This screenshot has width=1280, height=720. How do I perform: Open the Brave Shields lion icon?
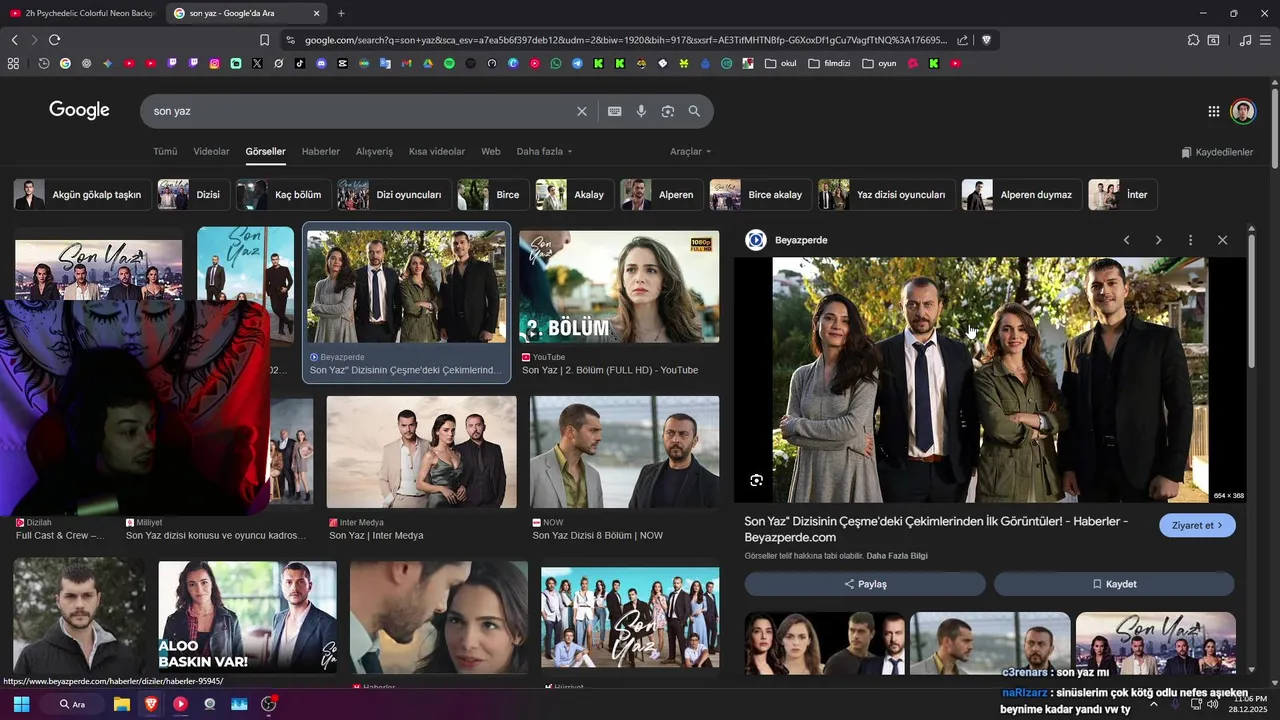986,40
